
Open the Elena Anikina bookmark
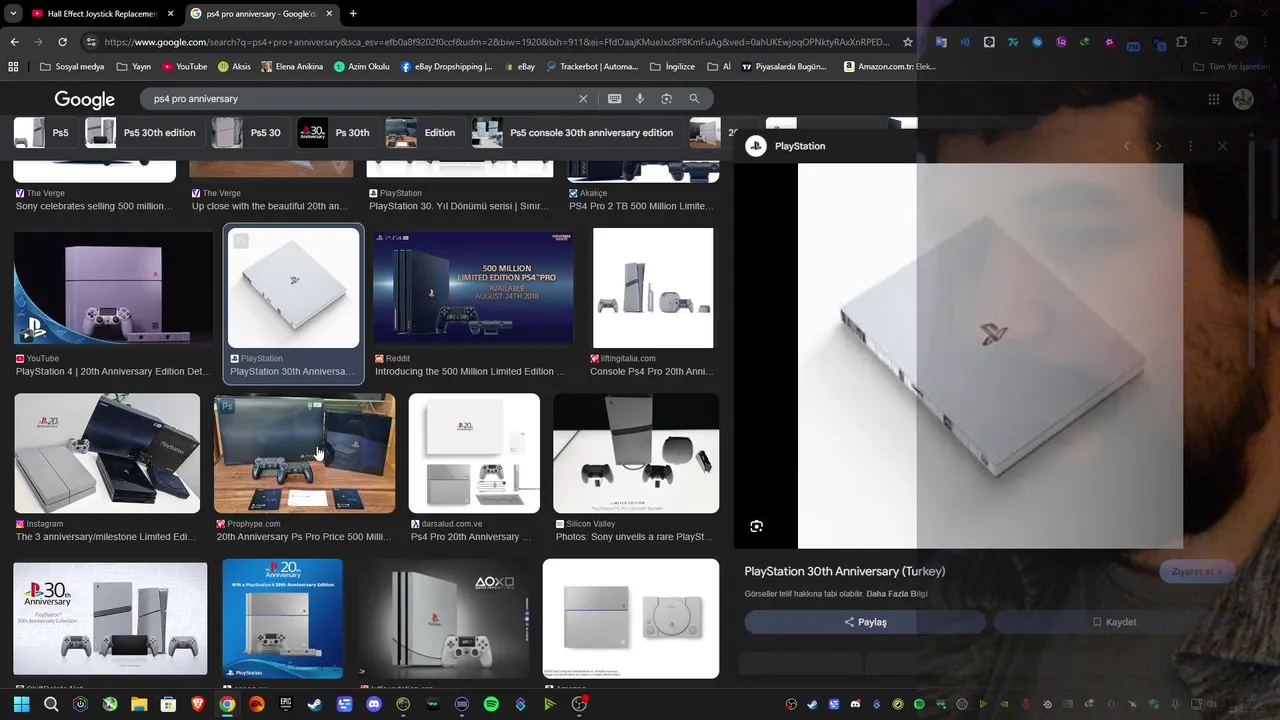click(292, 67)
